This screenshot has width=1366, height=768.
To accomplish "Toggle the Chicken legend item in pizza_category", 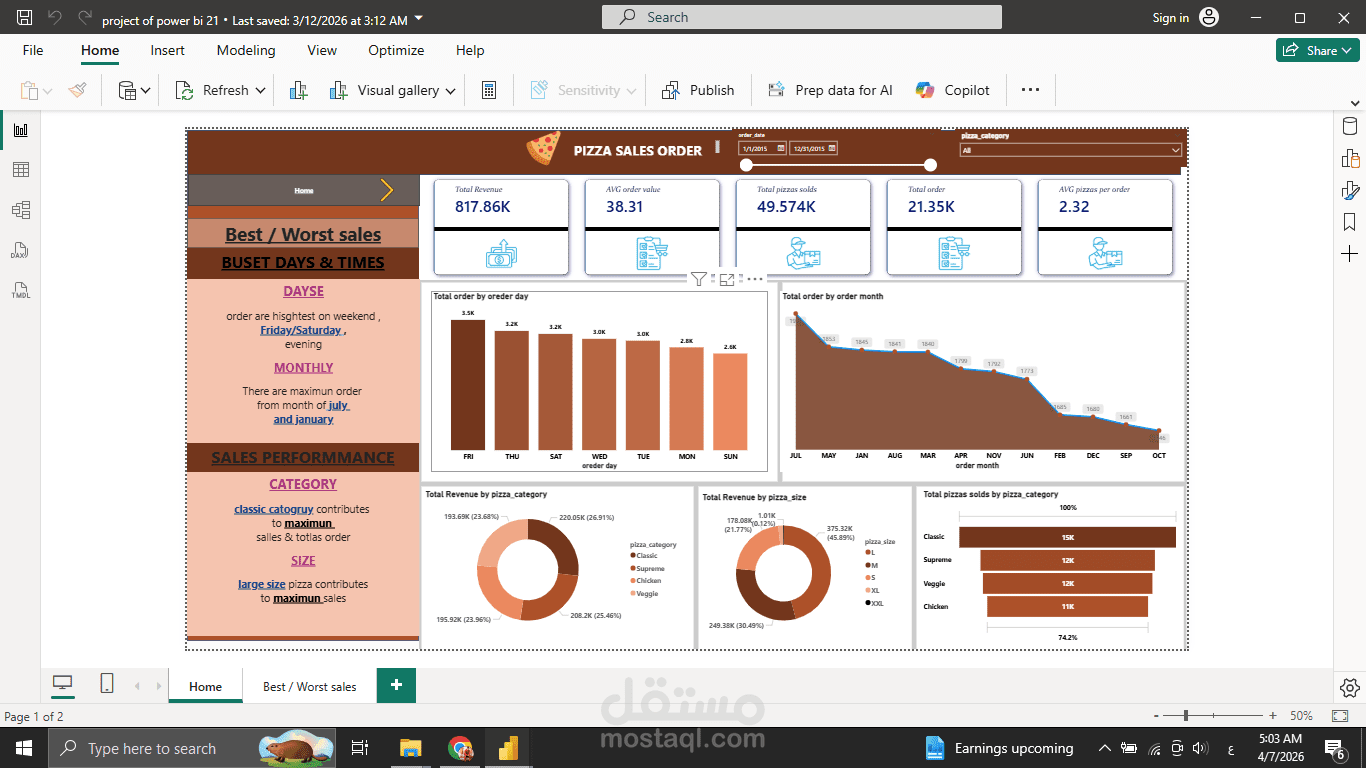I will 646,581.
